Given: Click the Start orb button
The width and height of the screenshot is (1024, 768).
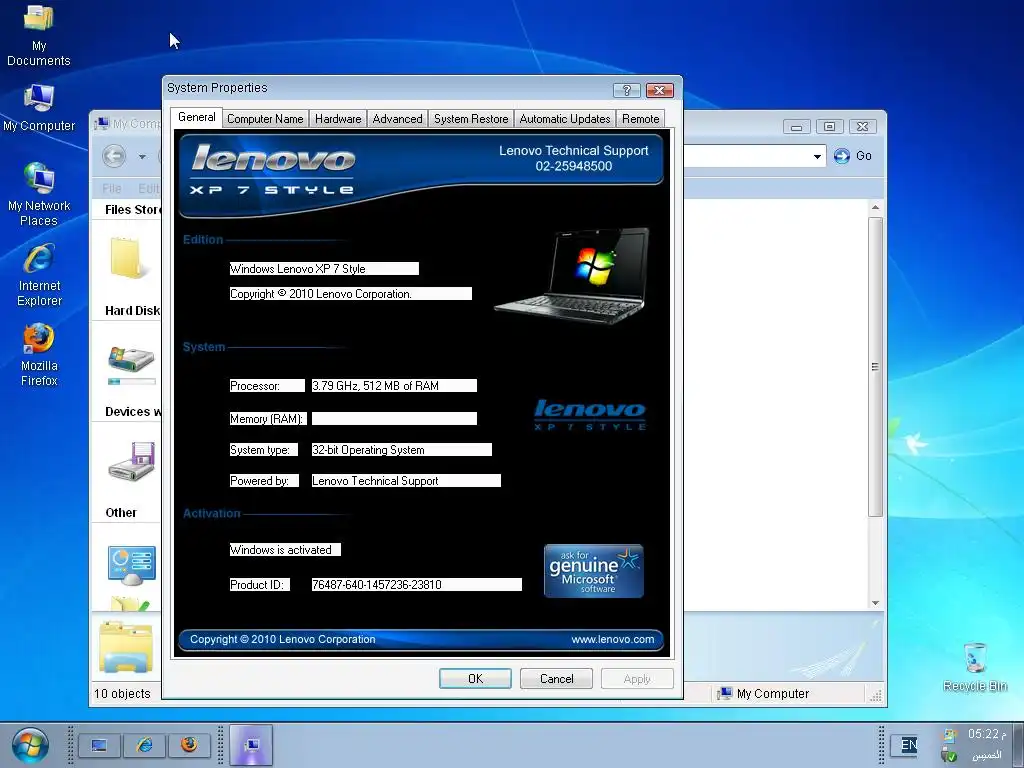Looking at the screenshot, I should click(x=30, y=744).
